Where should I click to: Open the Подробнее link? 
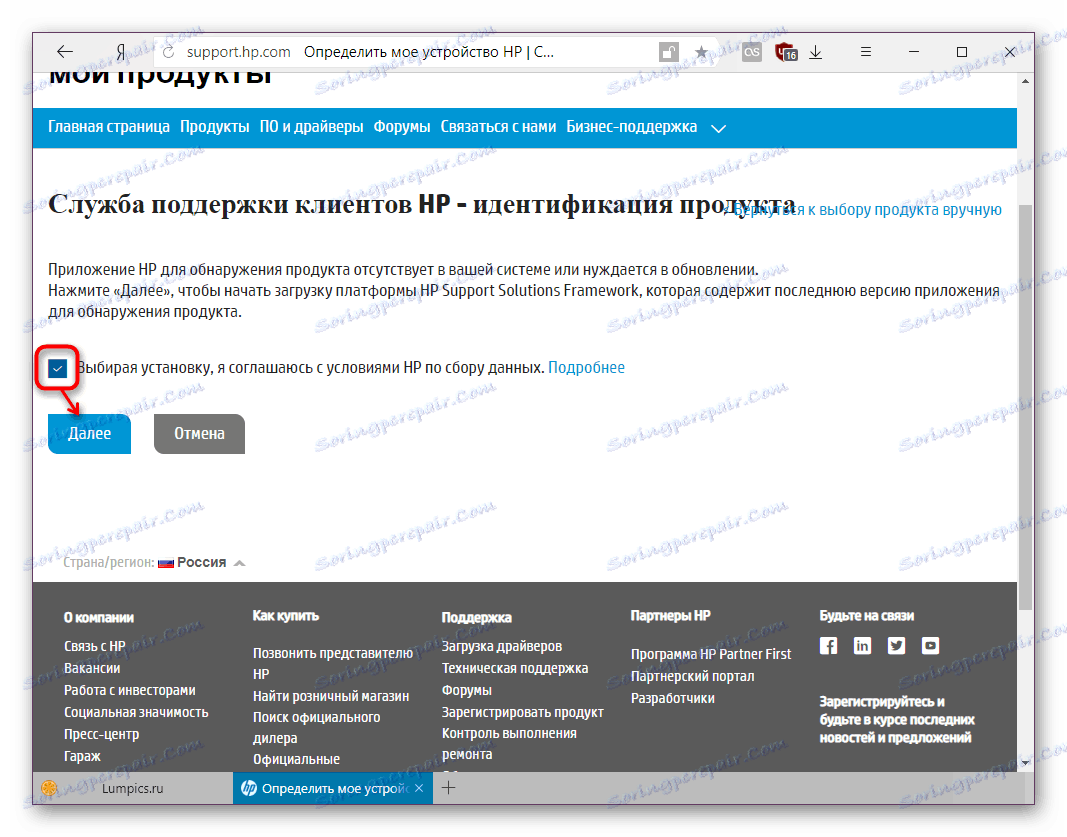(587, 367)
